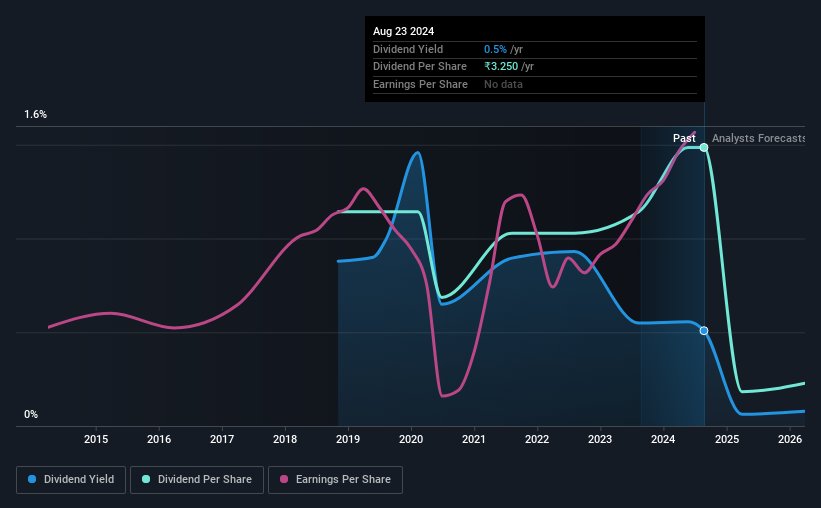Click the Past label on chart
This screenshot has width=821, height=508.
(684, 138)
